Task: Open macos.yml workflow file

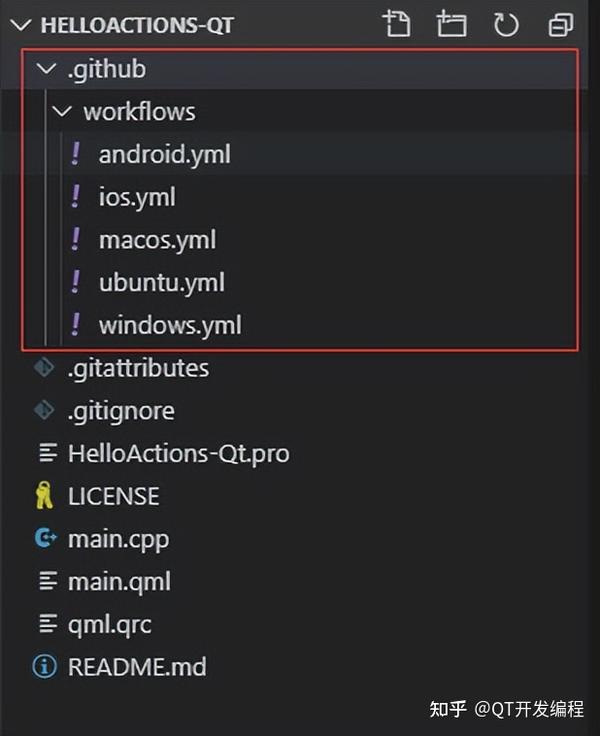Action: 157,240
